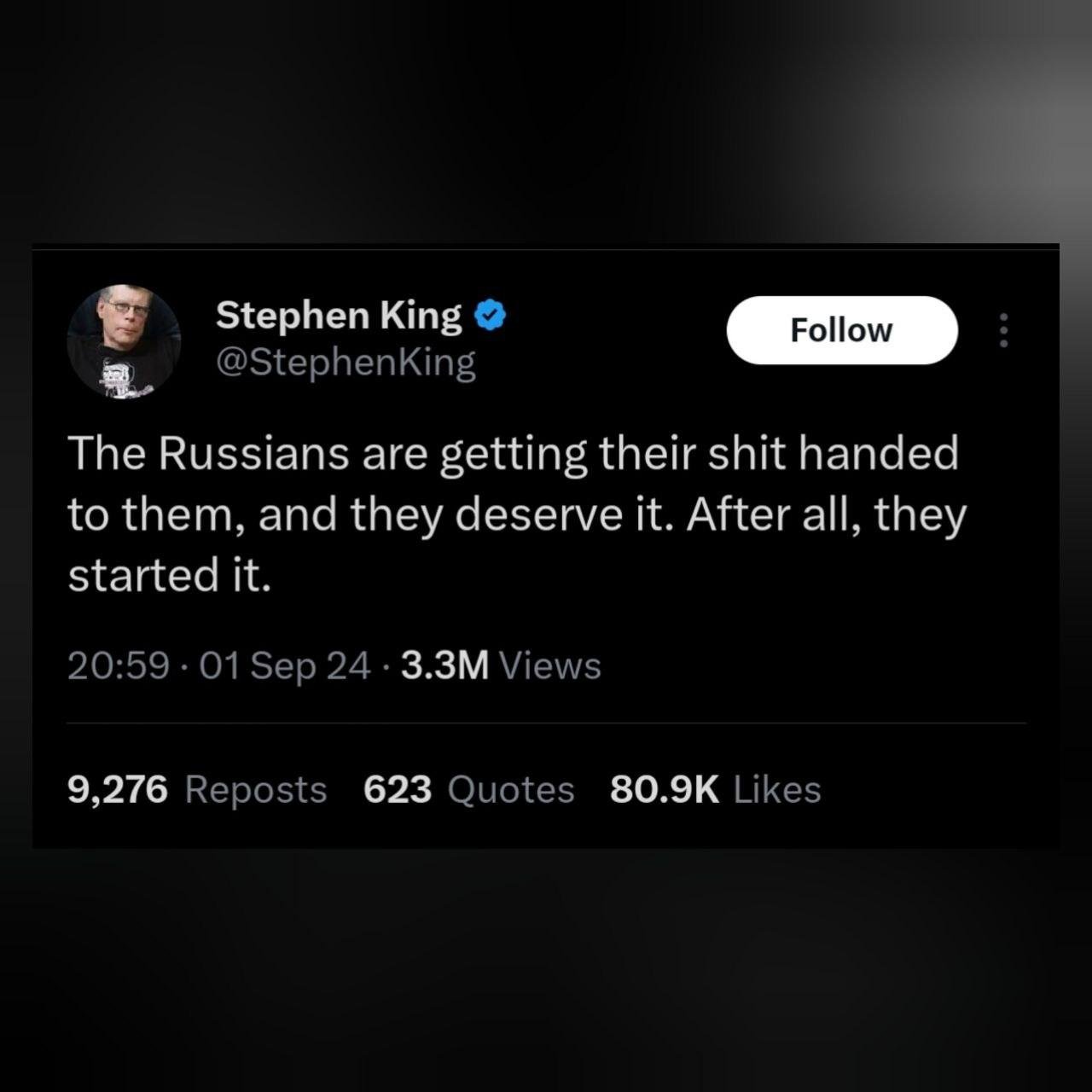Open Stephen King's profile avatar photo
Viewport: 1092px width, 1092px height.
coord(125,340)
